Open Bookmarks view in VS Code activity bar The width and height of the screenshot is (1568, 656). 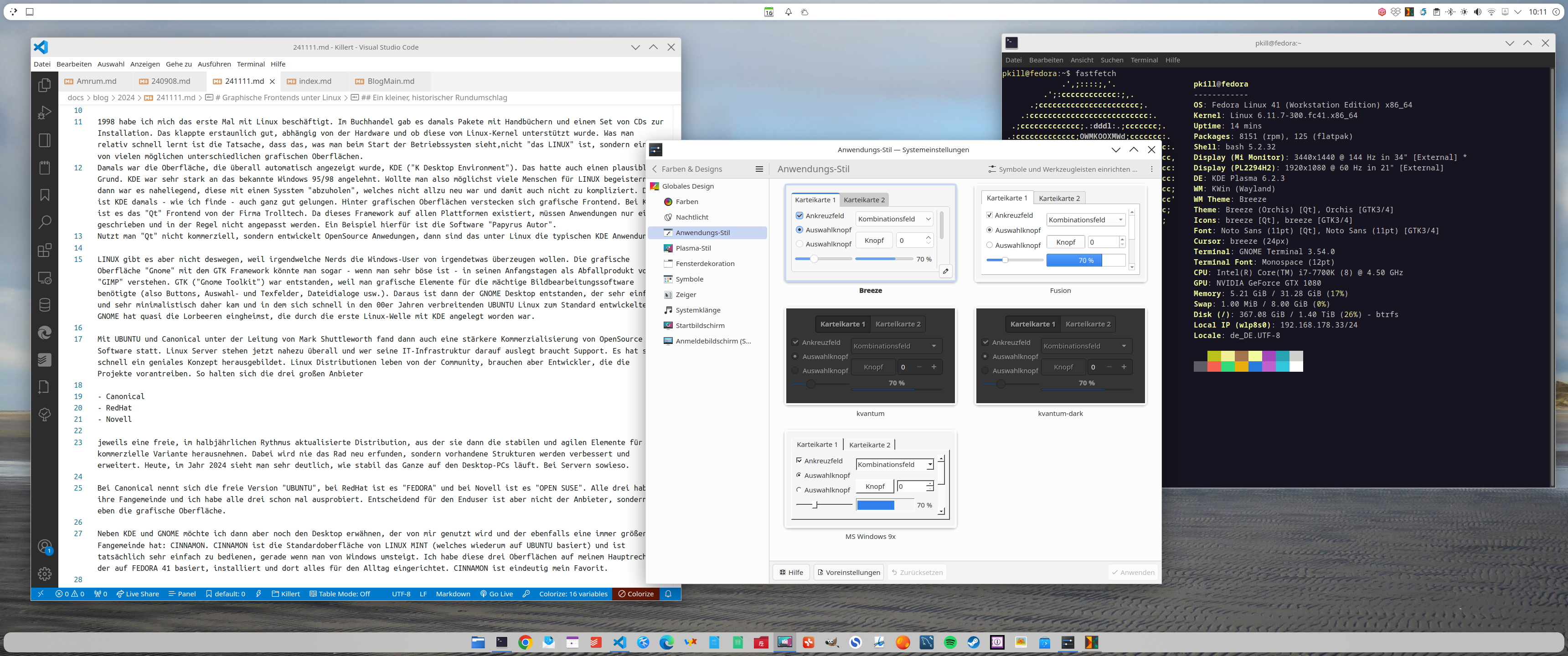point(44,195)
